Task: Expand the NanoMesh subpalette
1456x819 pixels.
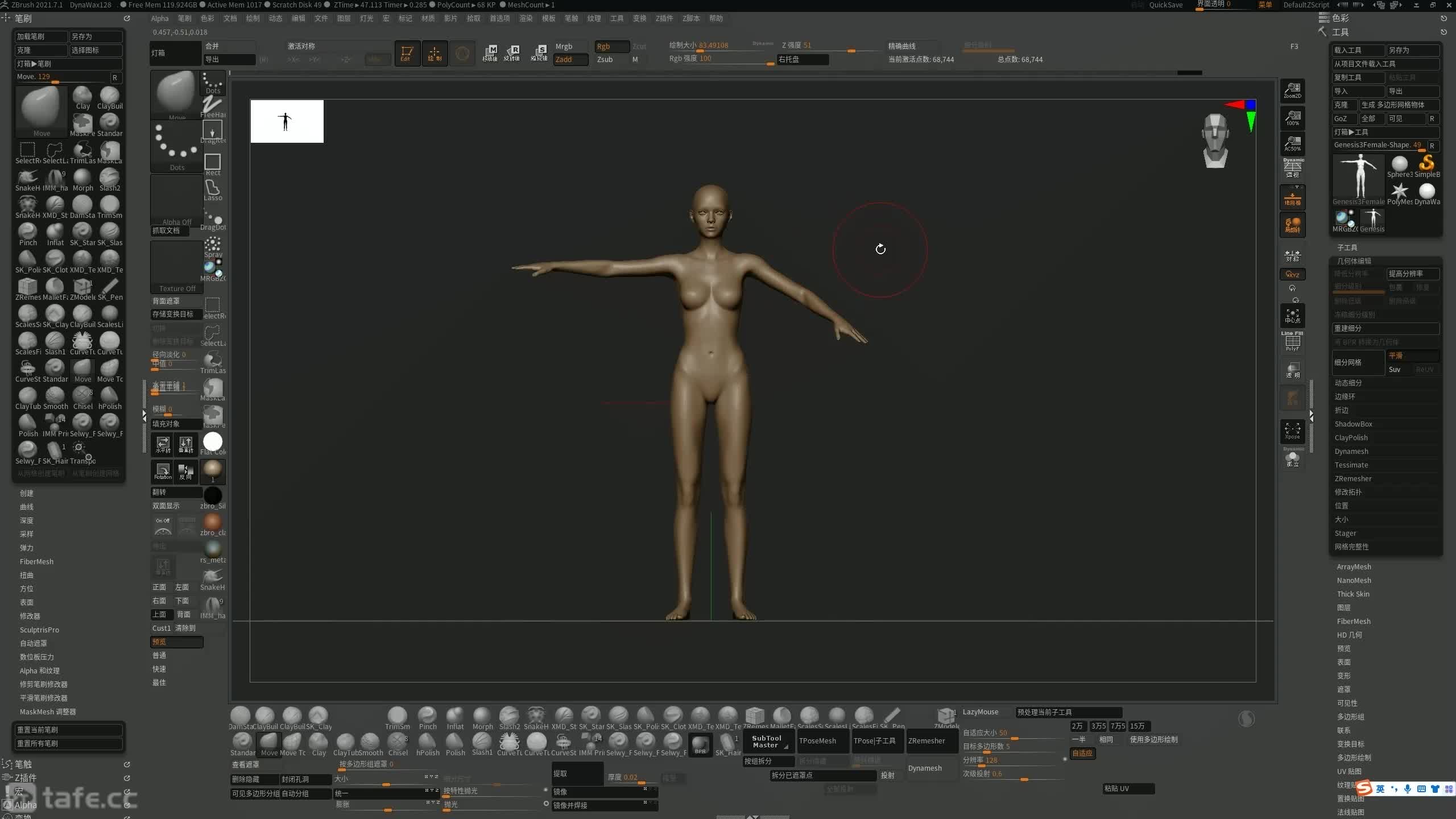Action: pyautogui.click(x=1354, y=580)
